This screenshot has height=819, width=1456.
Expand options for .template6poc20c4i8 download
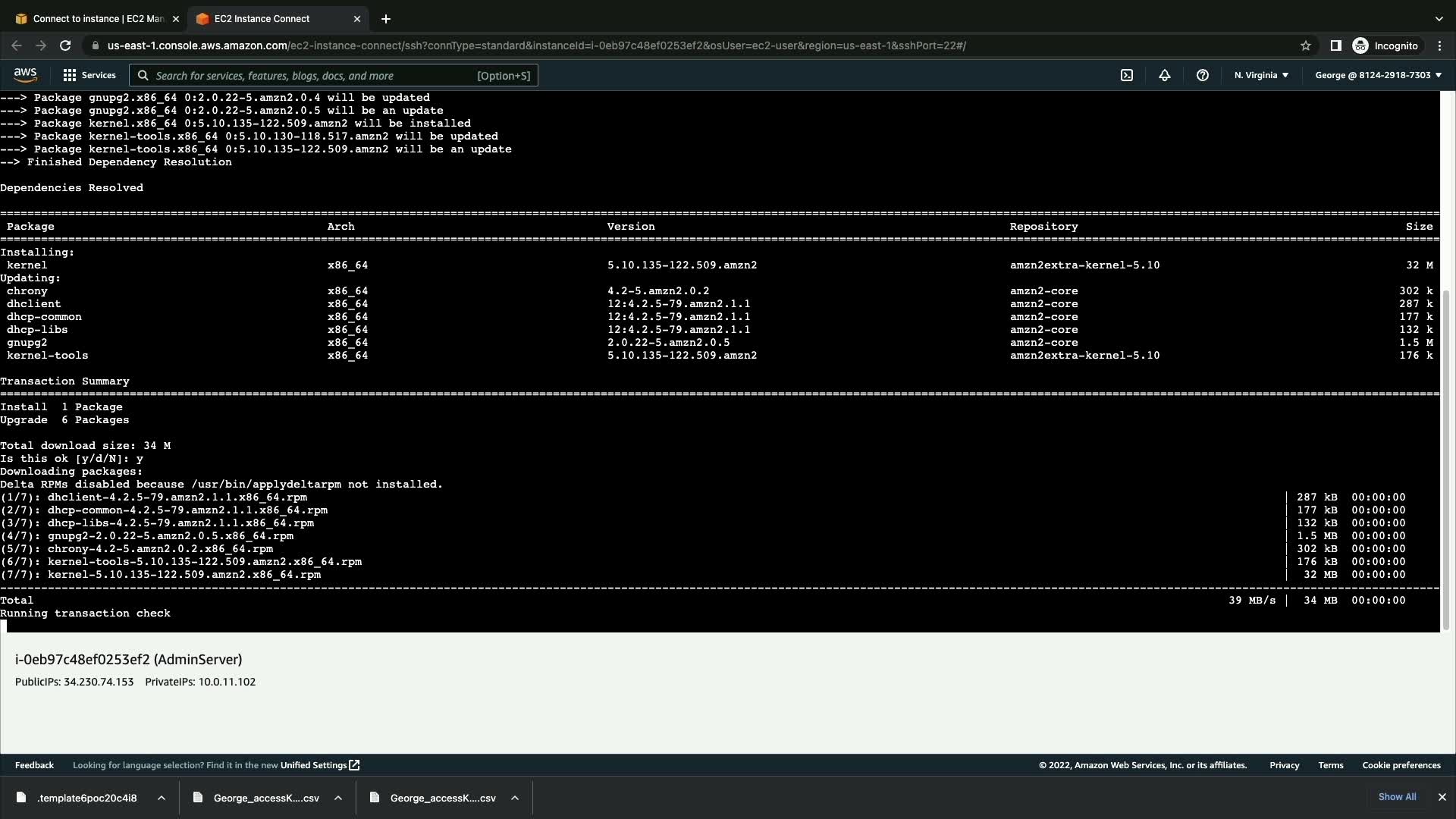point(162,798)
